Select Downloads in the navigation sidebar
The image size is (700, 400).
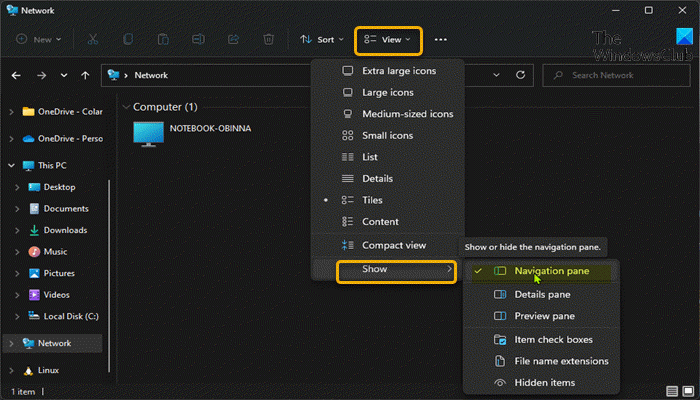click(x=65, y=230)
